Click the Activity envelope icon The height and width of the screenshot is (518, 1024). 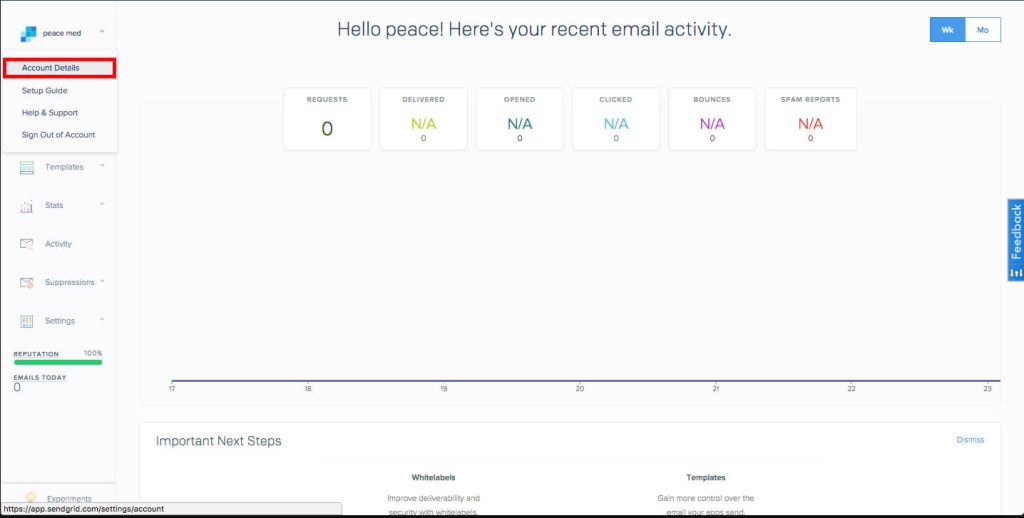(27, 244)
